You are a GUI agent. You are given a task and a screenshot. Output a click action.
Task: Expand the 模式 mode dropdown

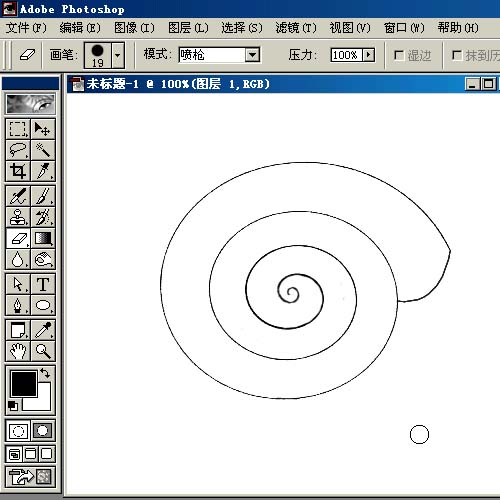coord(252,55)
